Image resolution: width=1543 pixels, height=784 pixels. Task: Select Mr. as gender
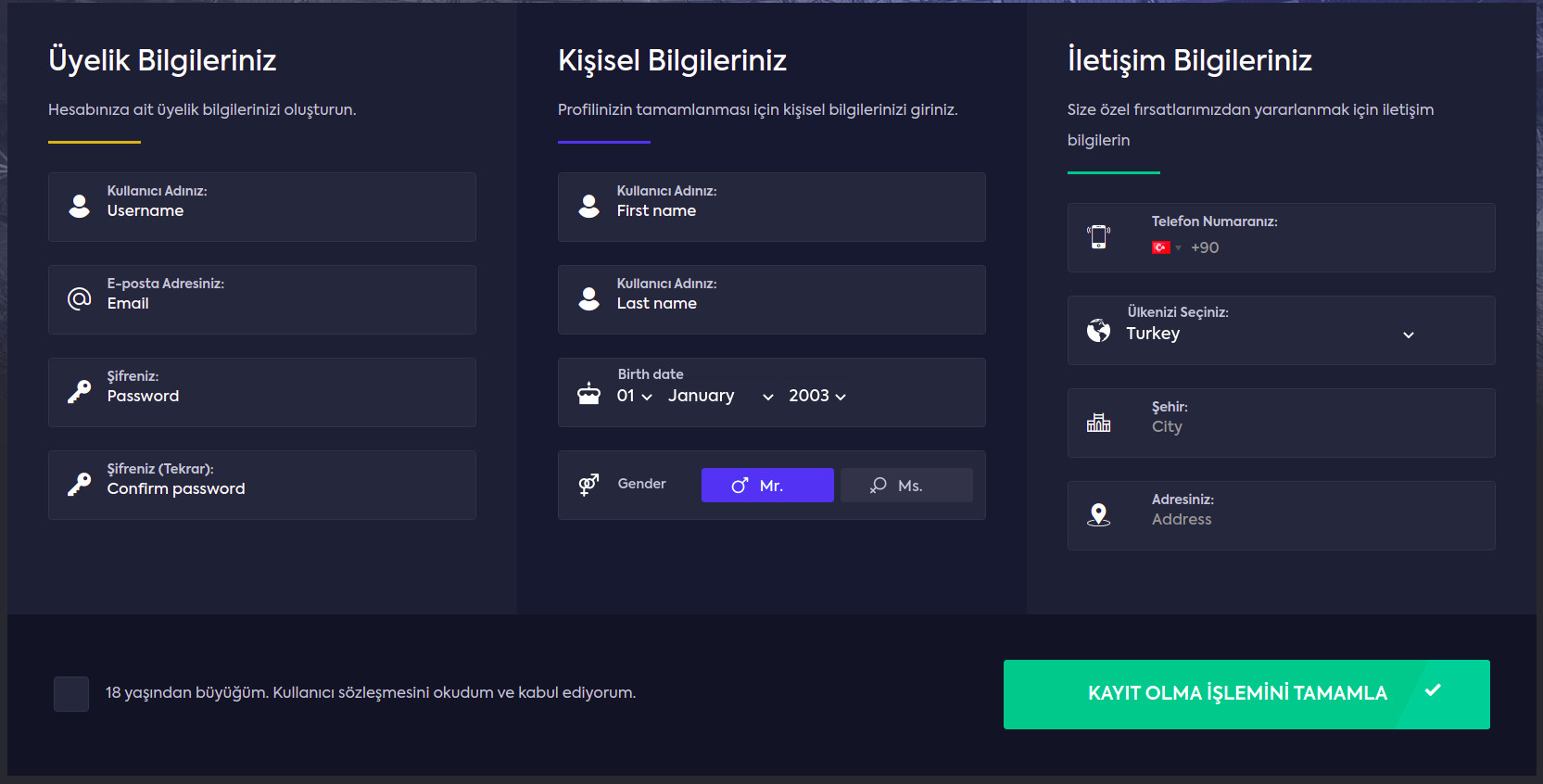click(767, 486)
